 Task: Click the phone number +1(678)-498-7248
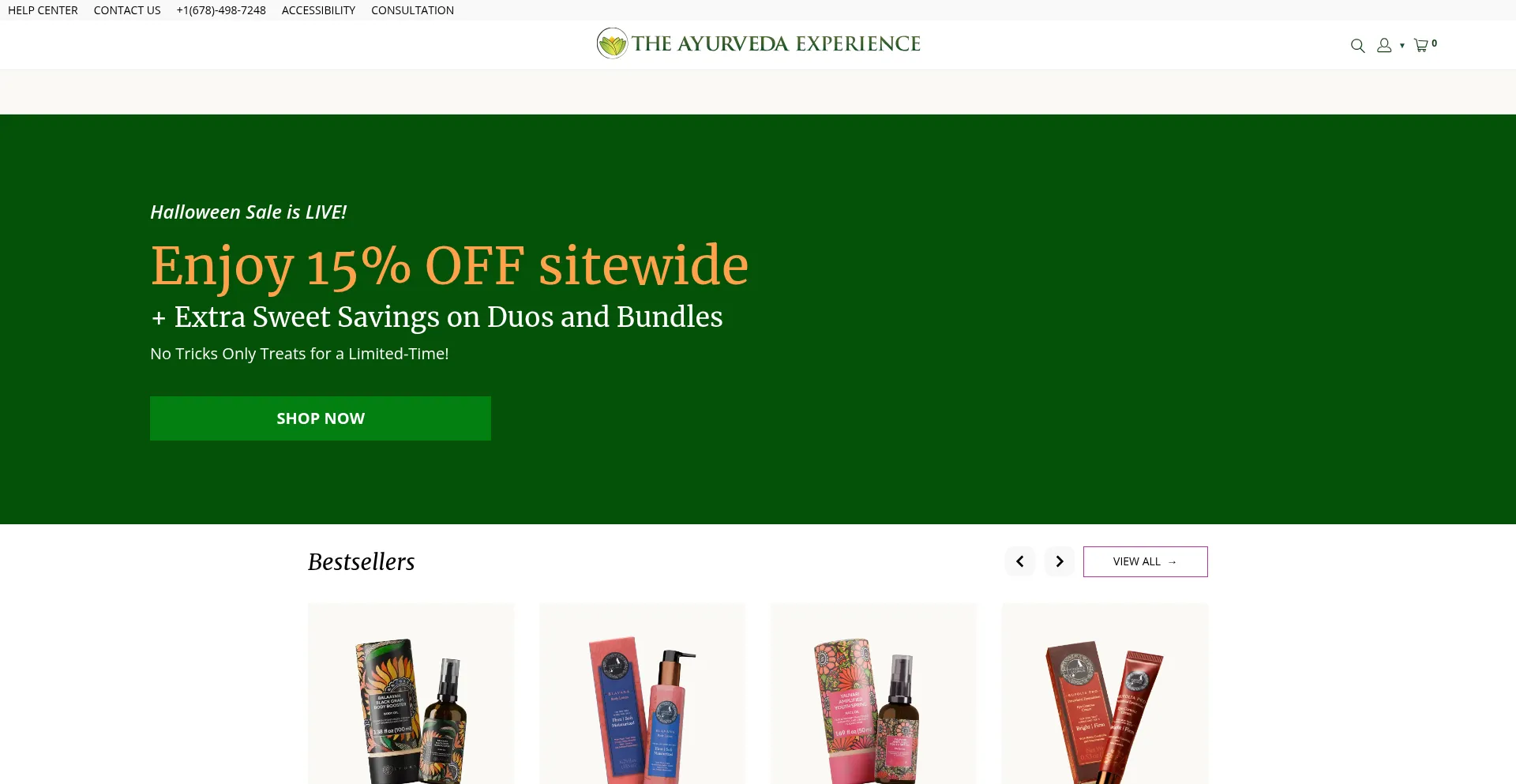pyautogui.click(x=221, y=10)
